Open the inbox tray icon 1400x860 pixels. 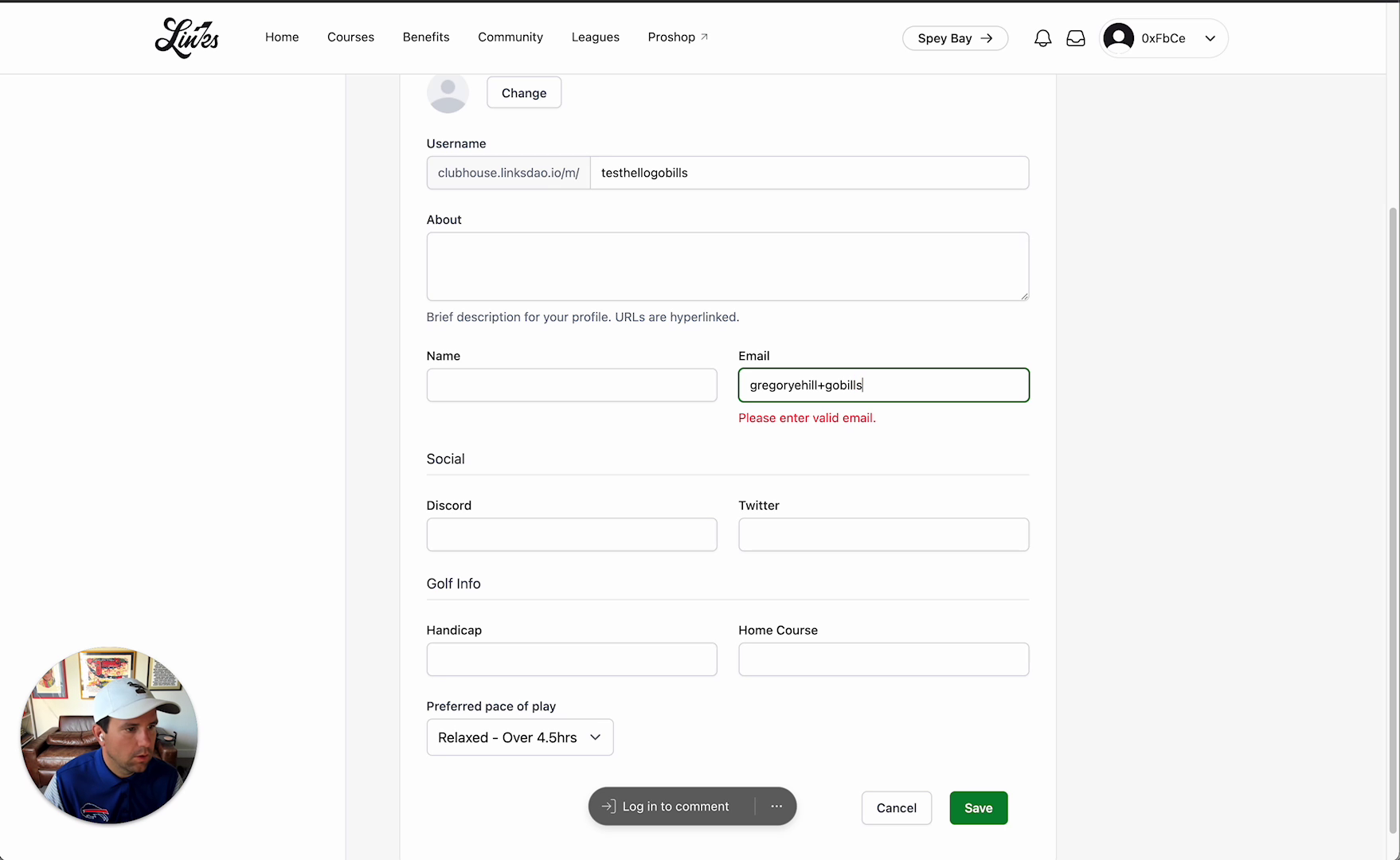(x=1076, y=38)
